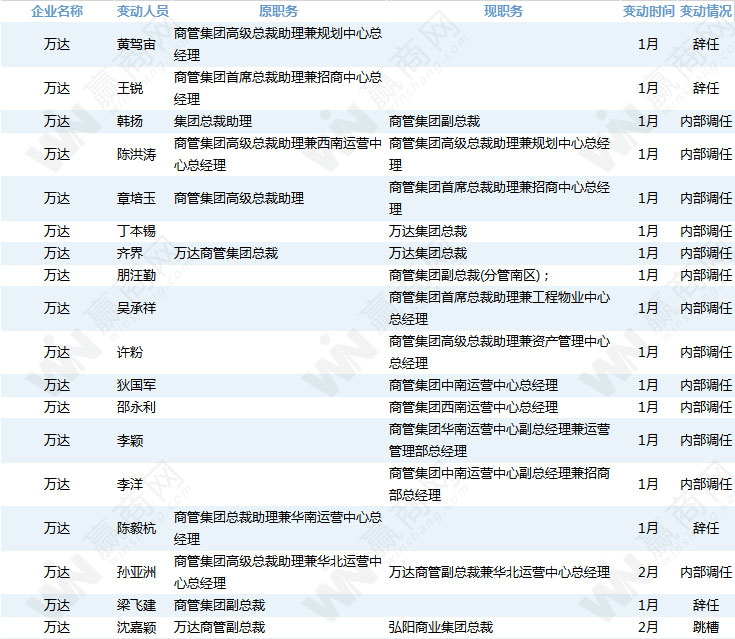Click 商管集团中南运营中心副总经理兼招商部总经理 cell
This screenshot has height=639, width=735.
click(499, 484)
